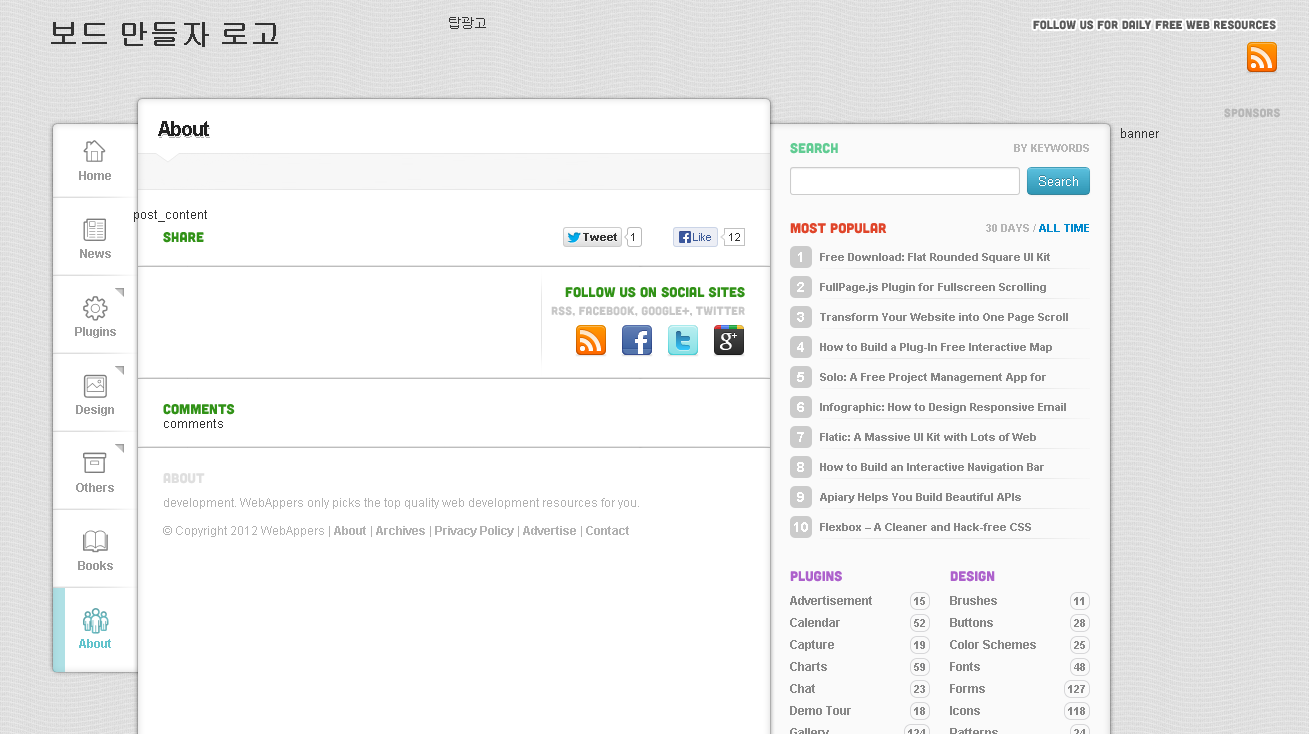Click the blue Search button
1309x734 pixels.
[x=1058, y=181]
